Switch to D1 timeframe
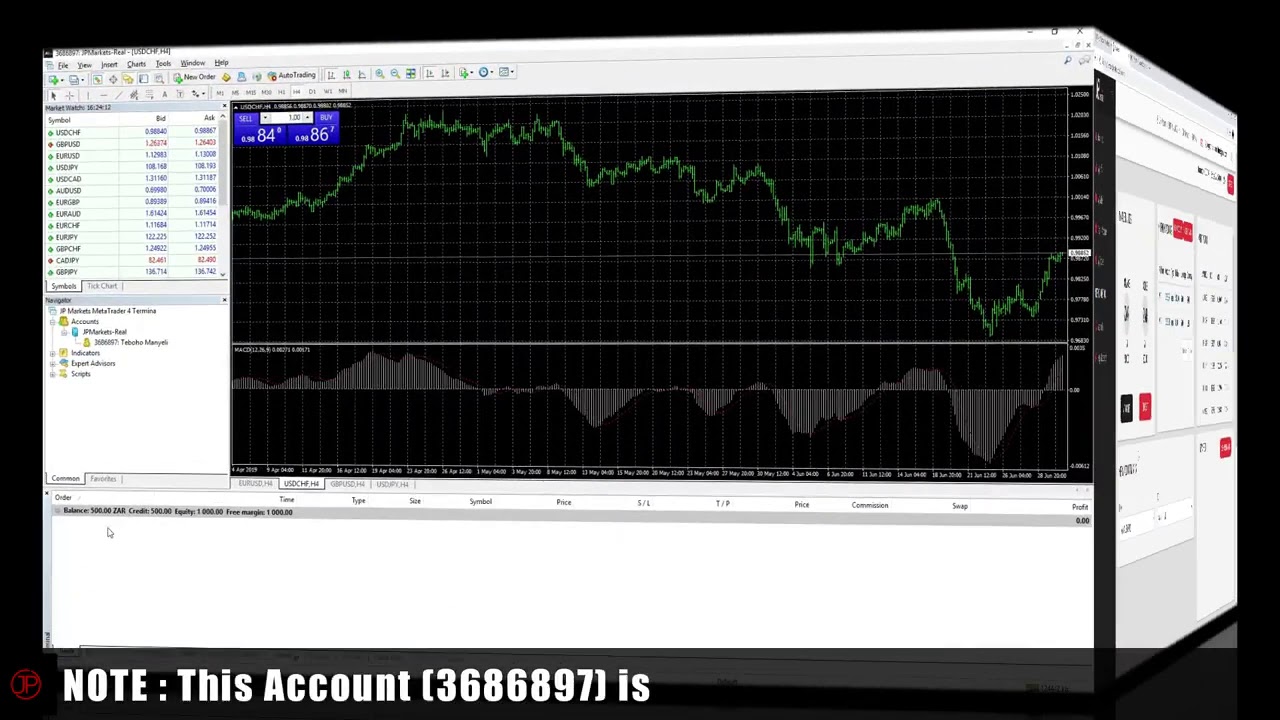The image size is (1280, 720). click(x=312, y=92)
